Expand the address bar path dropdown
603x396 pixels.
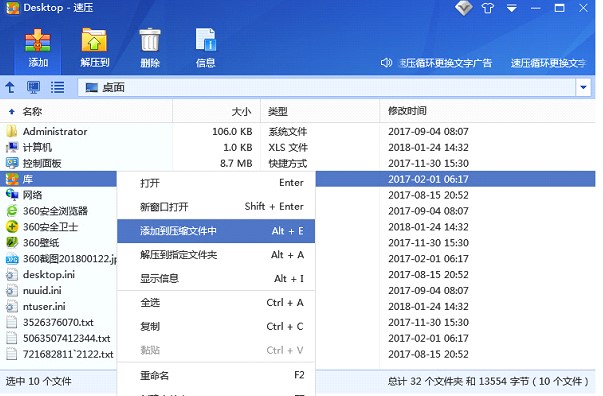[x=583, y=88]
